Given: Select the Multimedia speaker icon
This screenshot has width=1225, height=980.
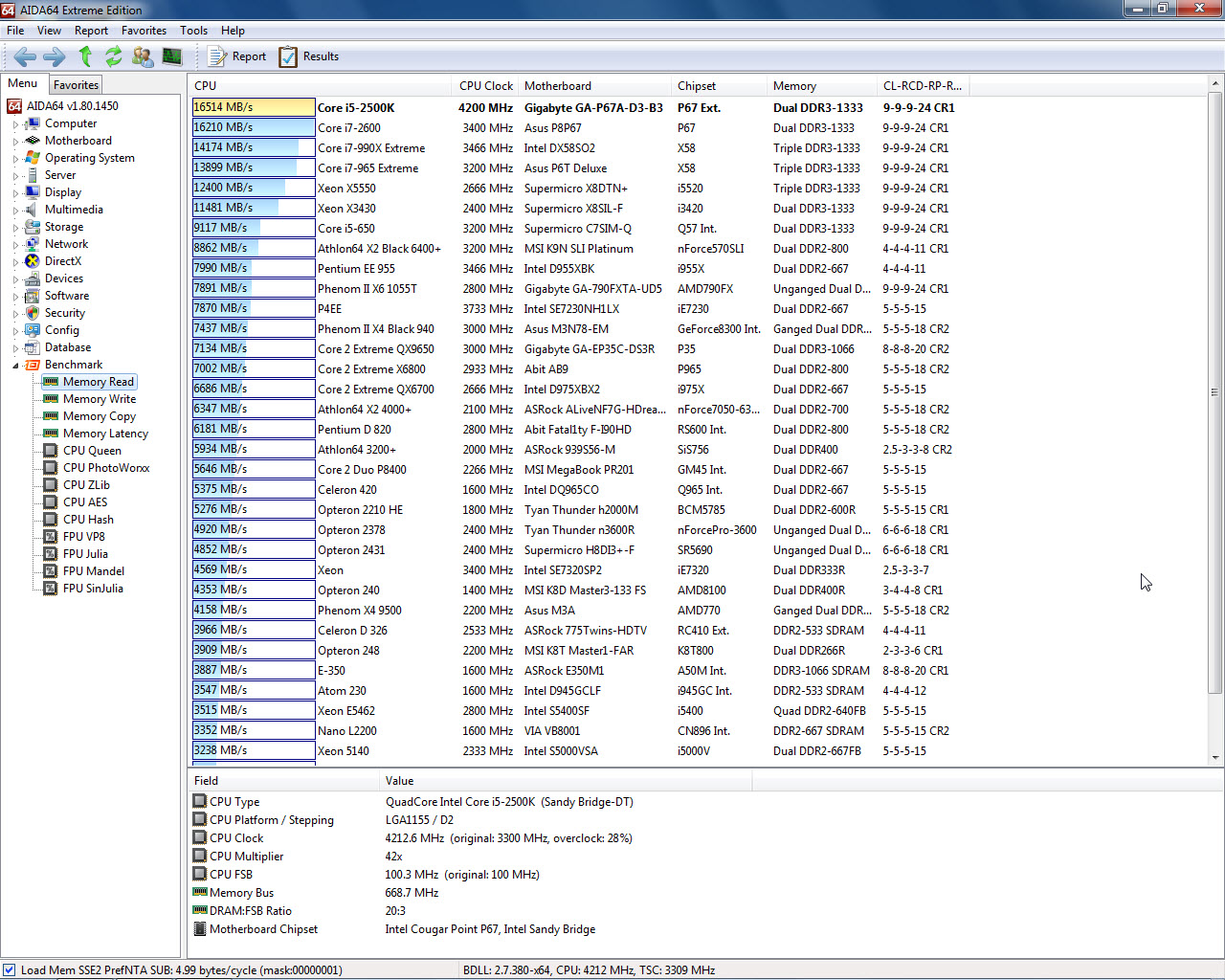Looking at the screenshot, I should coord(33,210).
